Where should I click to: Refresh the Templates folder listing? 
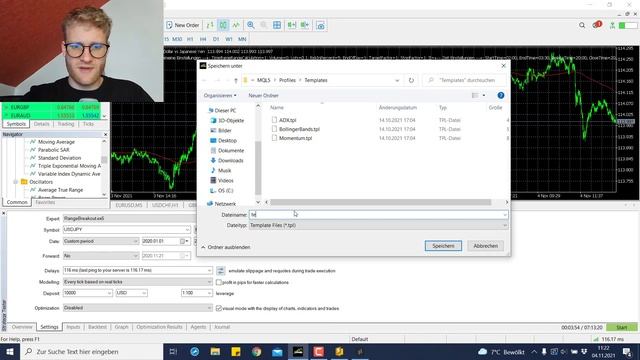411,80
